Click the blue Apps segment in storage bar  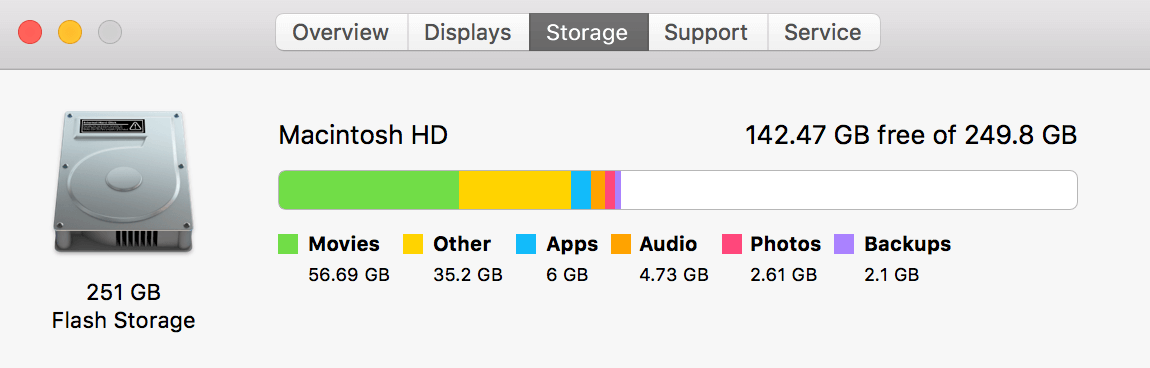tap(581, 190)
